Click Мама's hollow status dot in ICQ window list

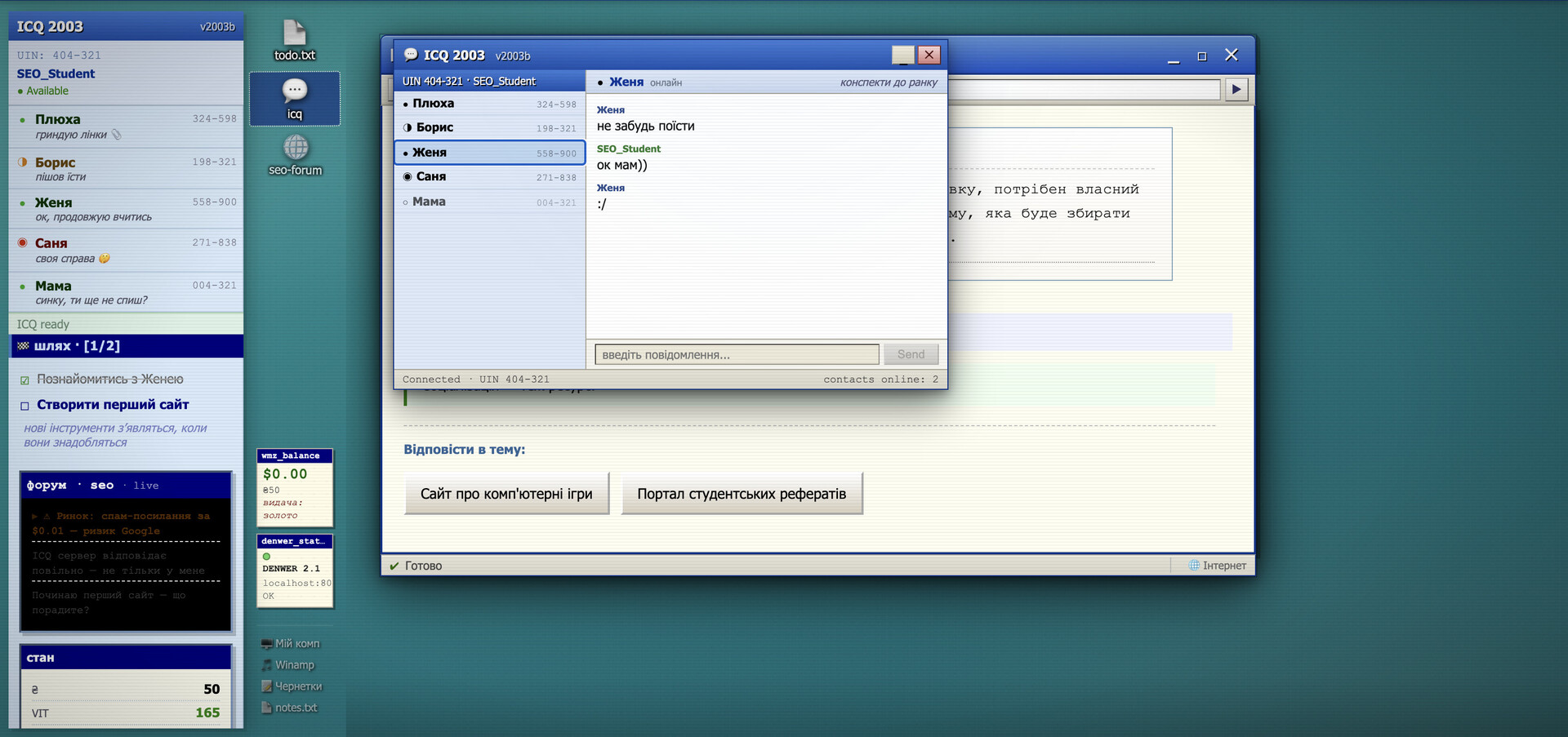[405, 202]
